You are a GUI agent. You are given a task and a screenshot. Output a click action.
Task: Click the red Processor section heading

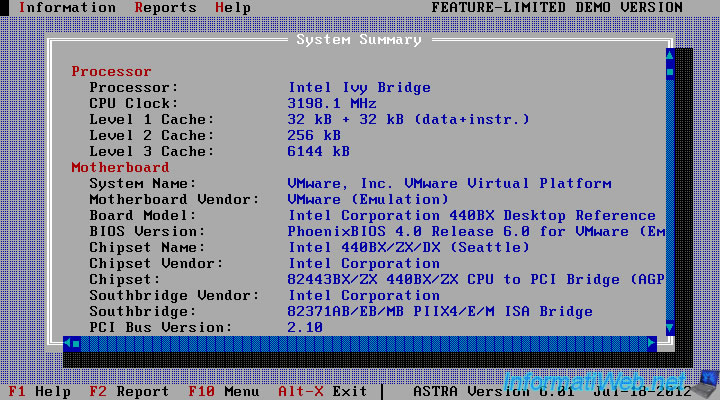click(111, 72)
